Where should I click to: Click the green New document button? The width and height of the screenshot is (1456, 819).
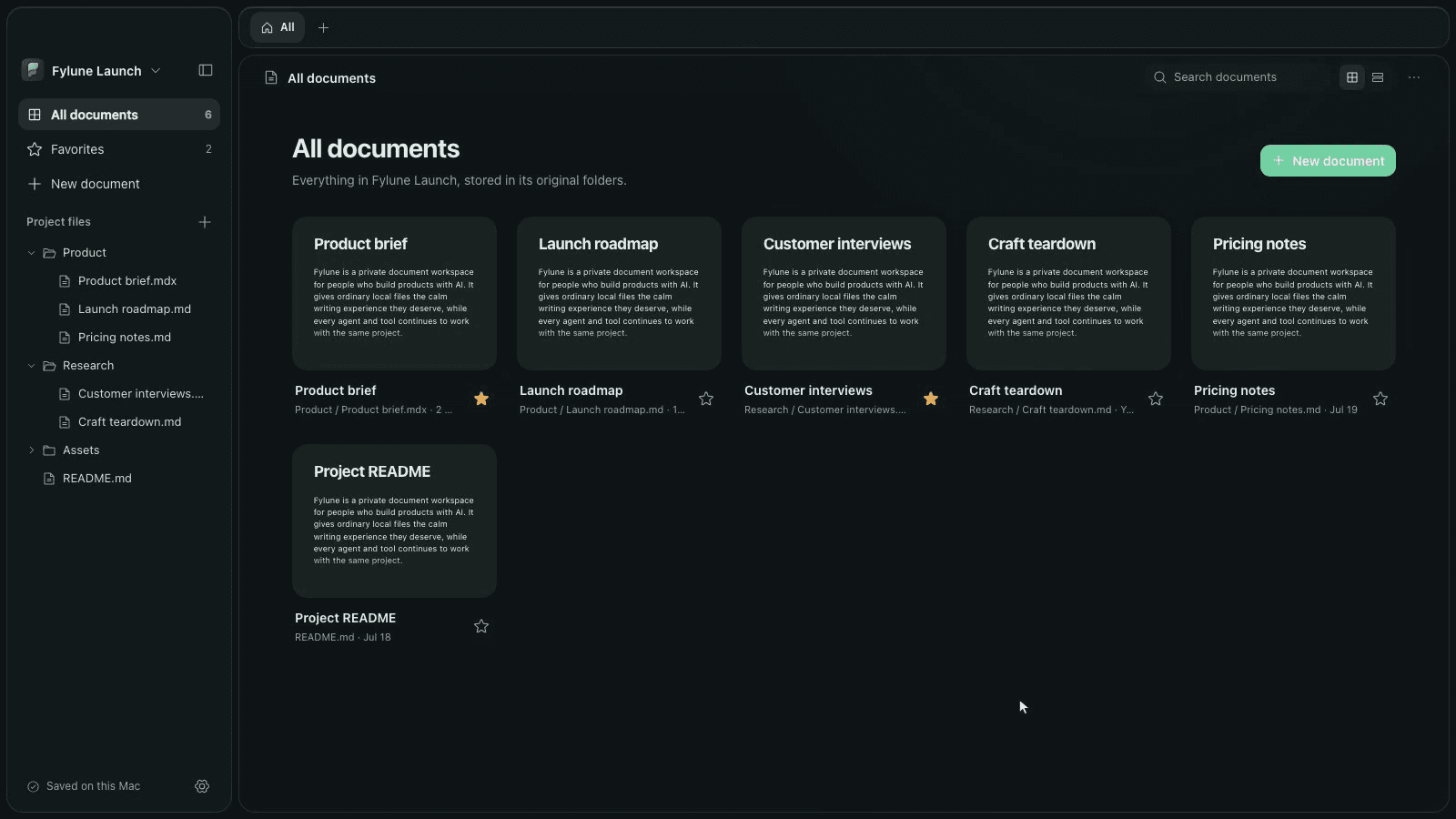[1328, 161]
